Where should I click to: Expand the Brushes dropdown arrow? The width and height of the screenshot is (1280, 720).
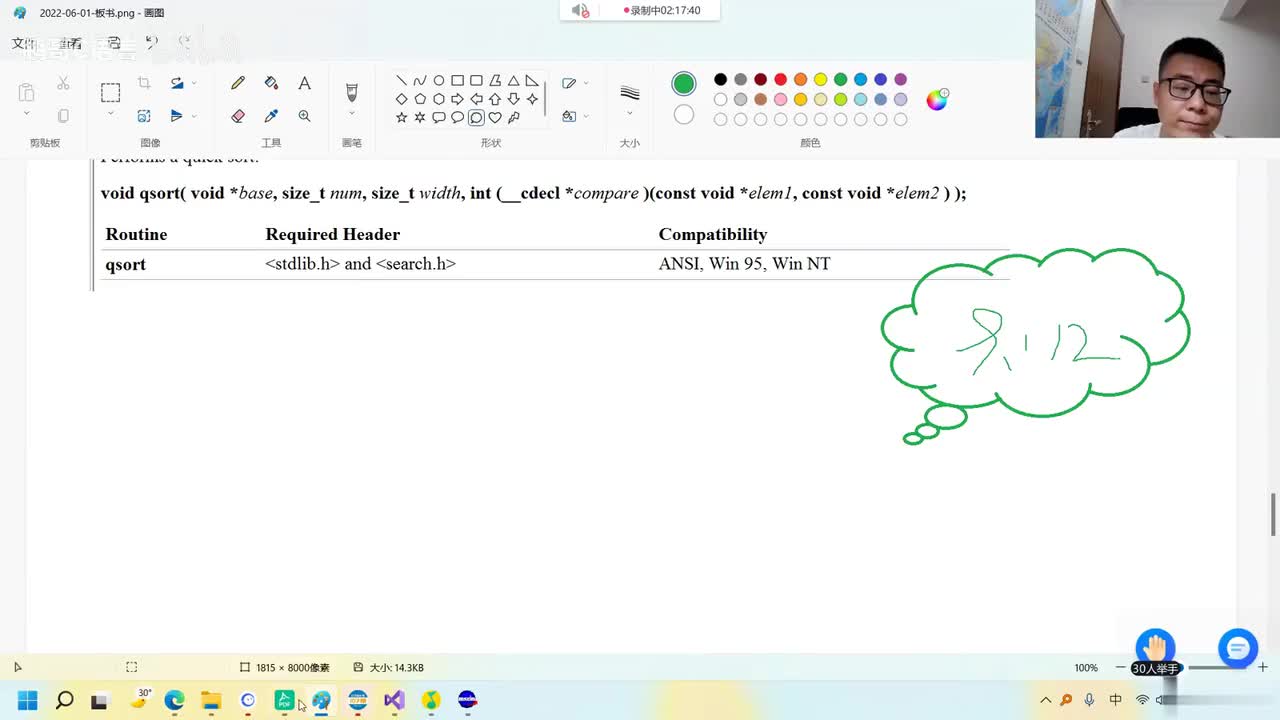tap(352, 113)
